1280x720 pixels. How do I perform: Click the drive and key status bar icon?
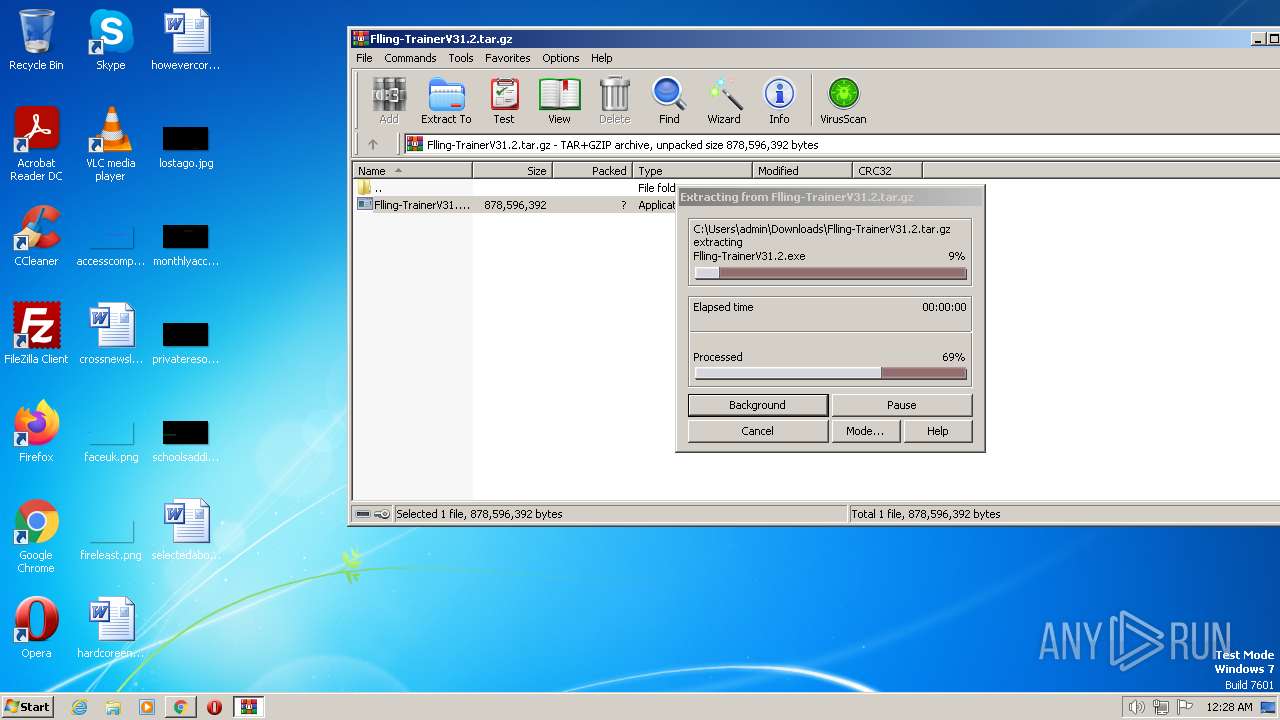click(x=373, y=514)
